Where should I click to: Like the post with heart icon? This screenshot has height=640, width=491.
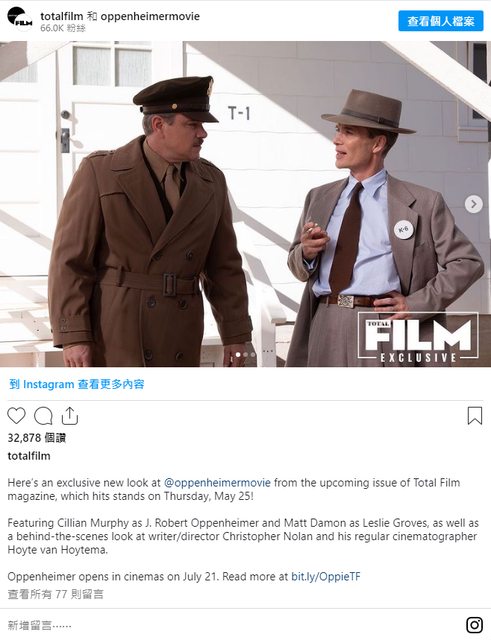click(x=16, y=416)
